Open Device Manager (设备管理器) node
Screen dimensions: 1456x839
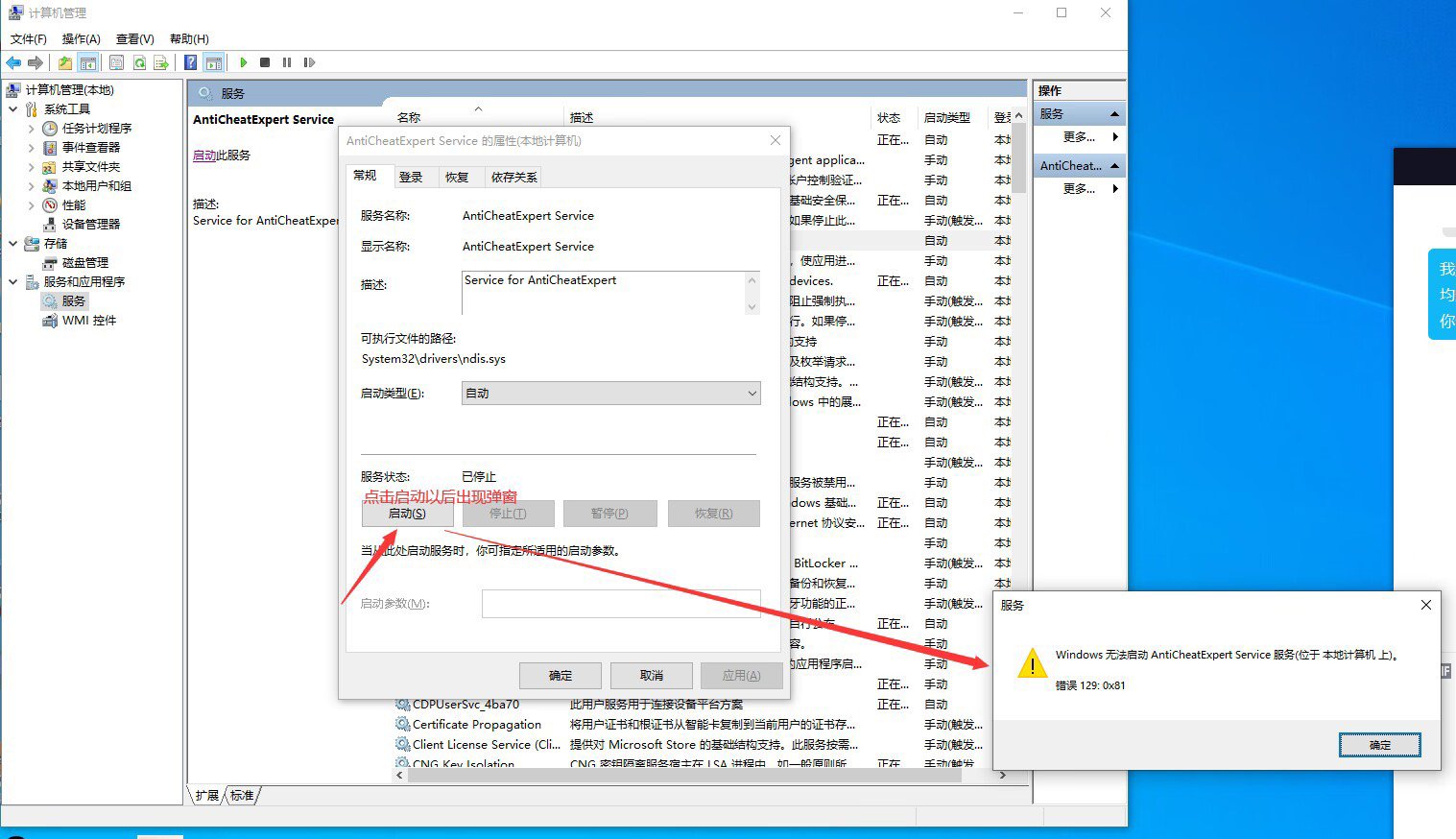[x=91, y=224]
